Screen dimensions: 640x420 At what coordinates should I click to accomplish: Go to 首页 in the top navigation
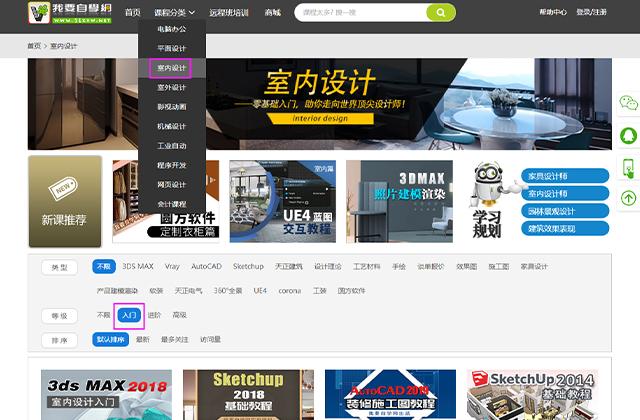(x=133, y=13)
